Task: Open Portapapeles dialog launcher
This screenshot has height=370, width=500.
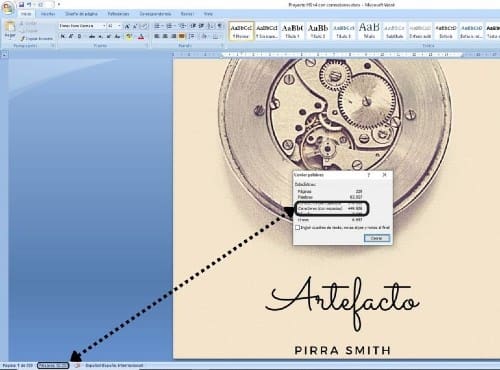Action: [53, 46]
